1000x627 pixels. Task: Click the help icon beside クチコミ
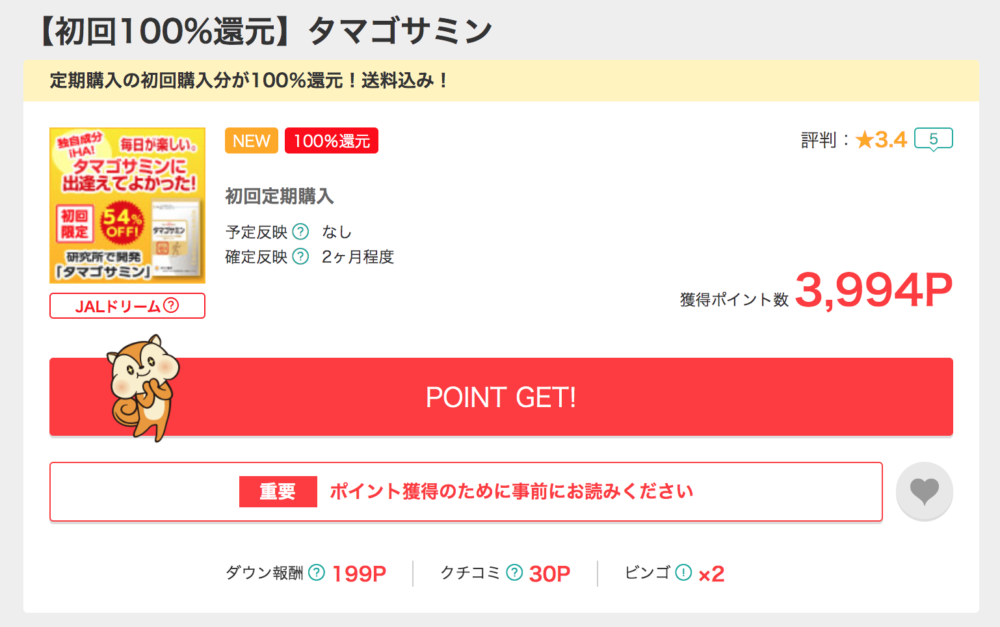514,573
